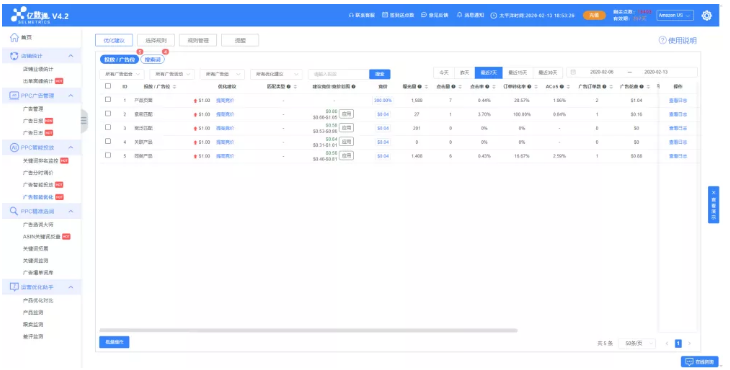This screenshot has width=730, height=370.
Task: Check the checkbox for row ID 3
Action: (108, 127)
